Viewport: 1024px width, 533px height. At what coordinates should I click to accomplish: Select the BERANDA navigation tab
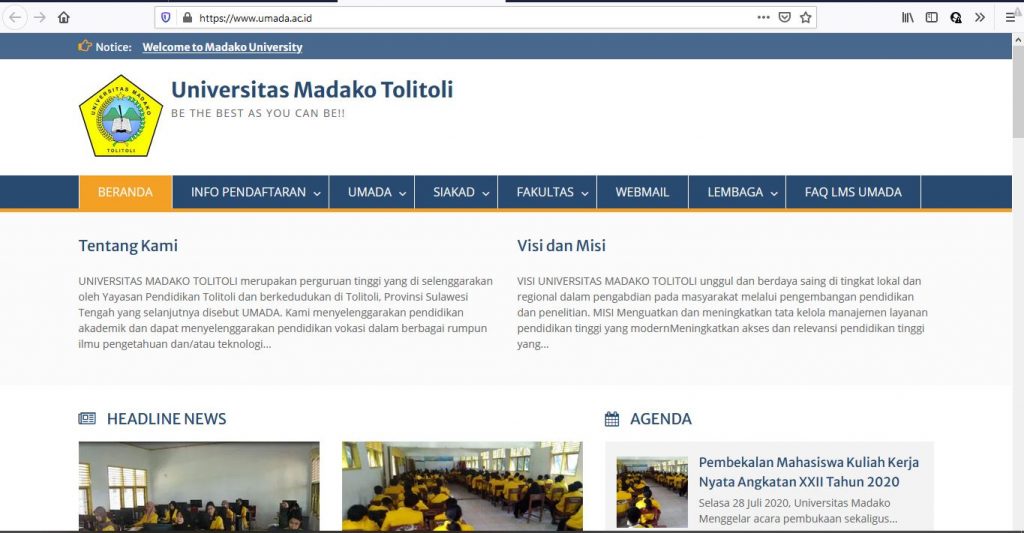[125, 192]
